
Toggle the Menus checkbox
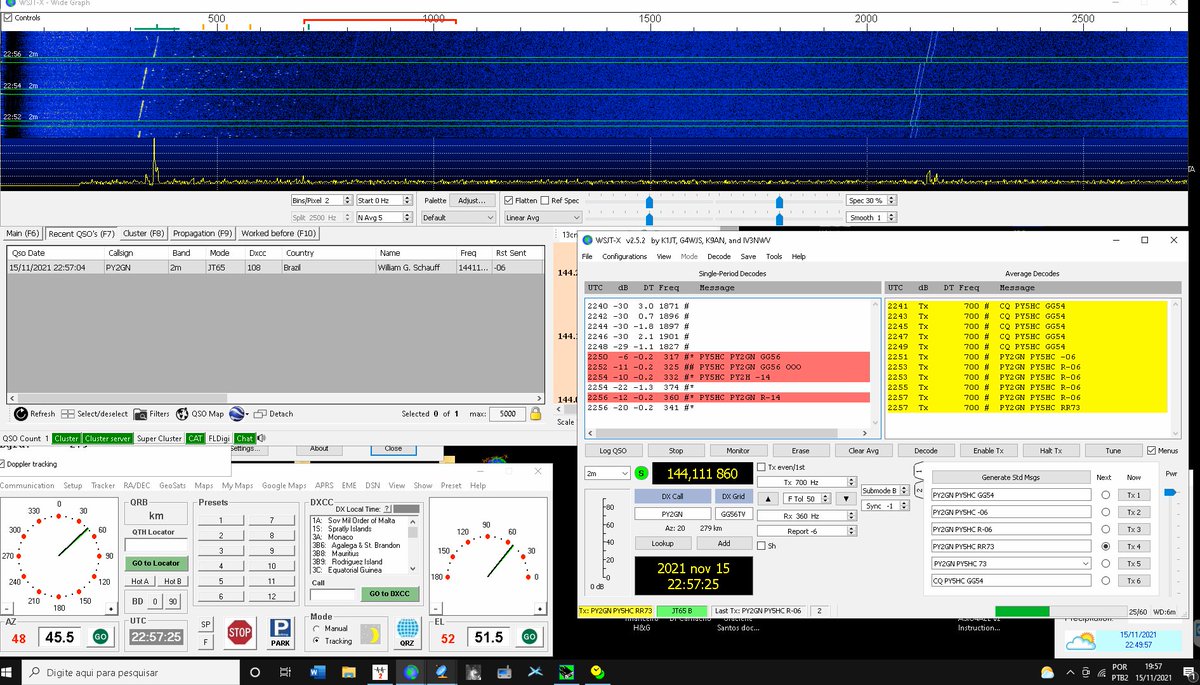[1151, 451]
